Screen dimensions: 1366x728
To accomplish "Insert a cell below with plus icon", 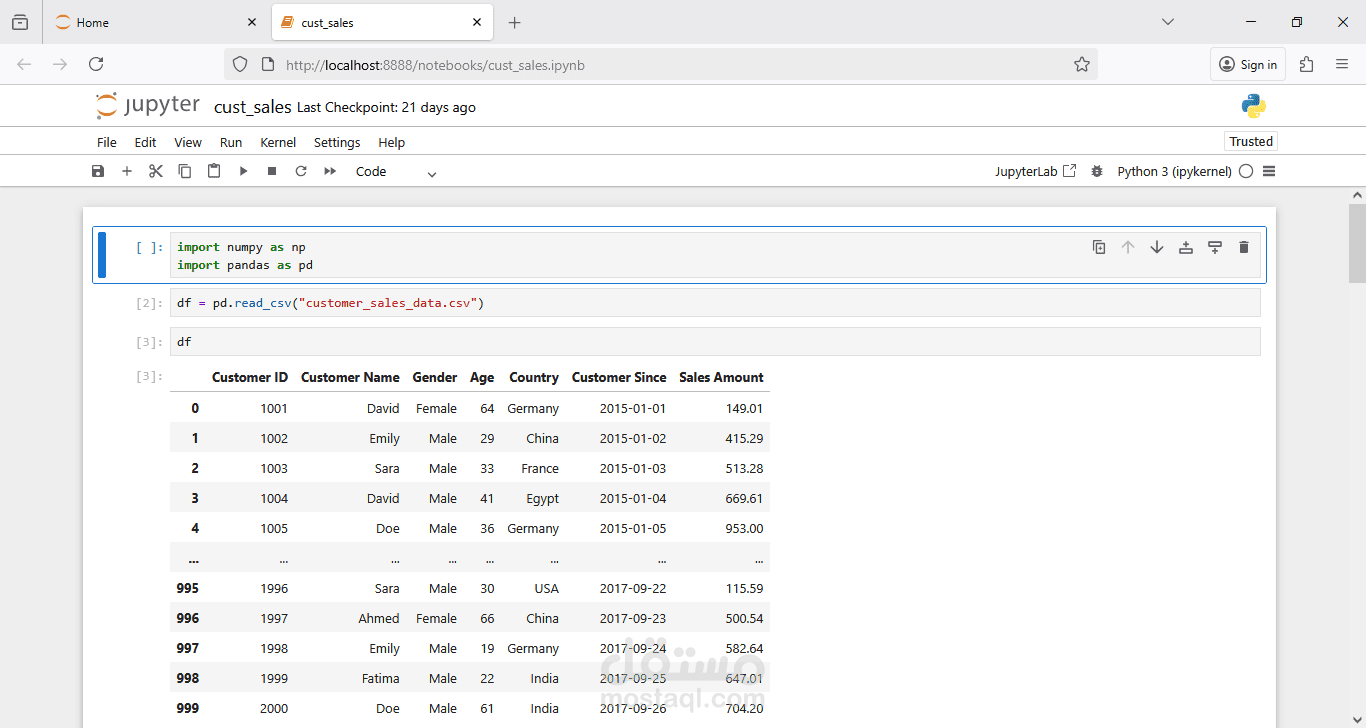I will coord(127,171).
